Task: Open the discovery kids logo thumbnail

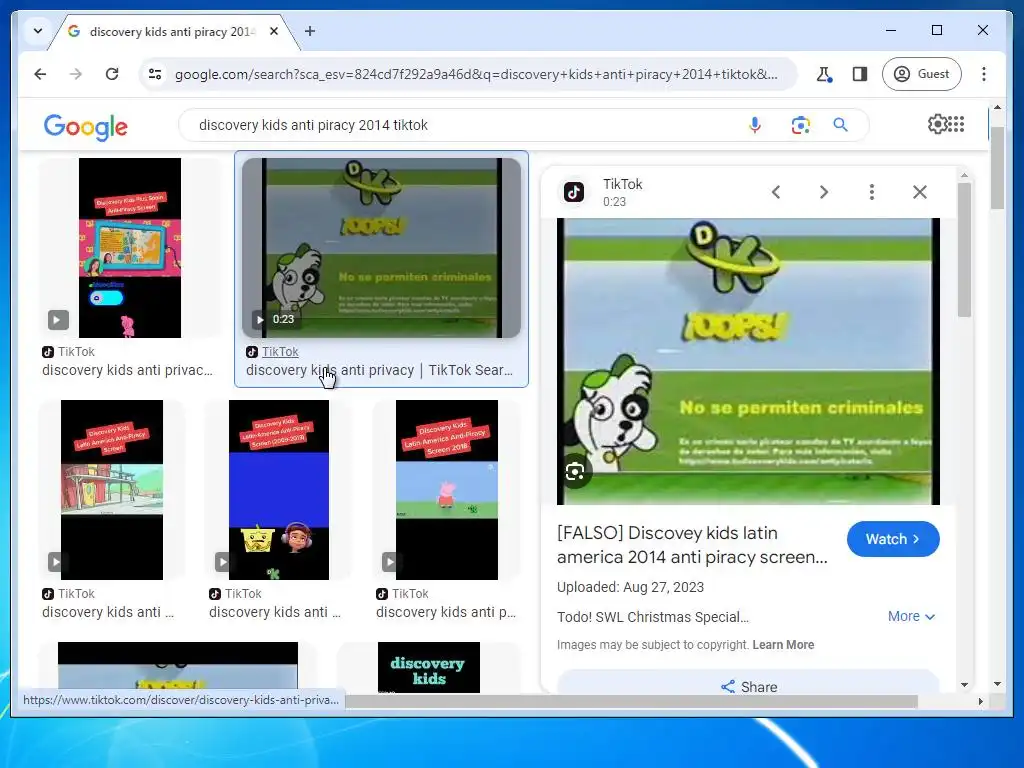Action: pyautogui.click(x=429, y=667)
